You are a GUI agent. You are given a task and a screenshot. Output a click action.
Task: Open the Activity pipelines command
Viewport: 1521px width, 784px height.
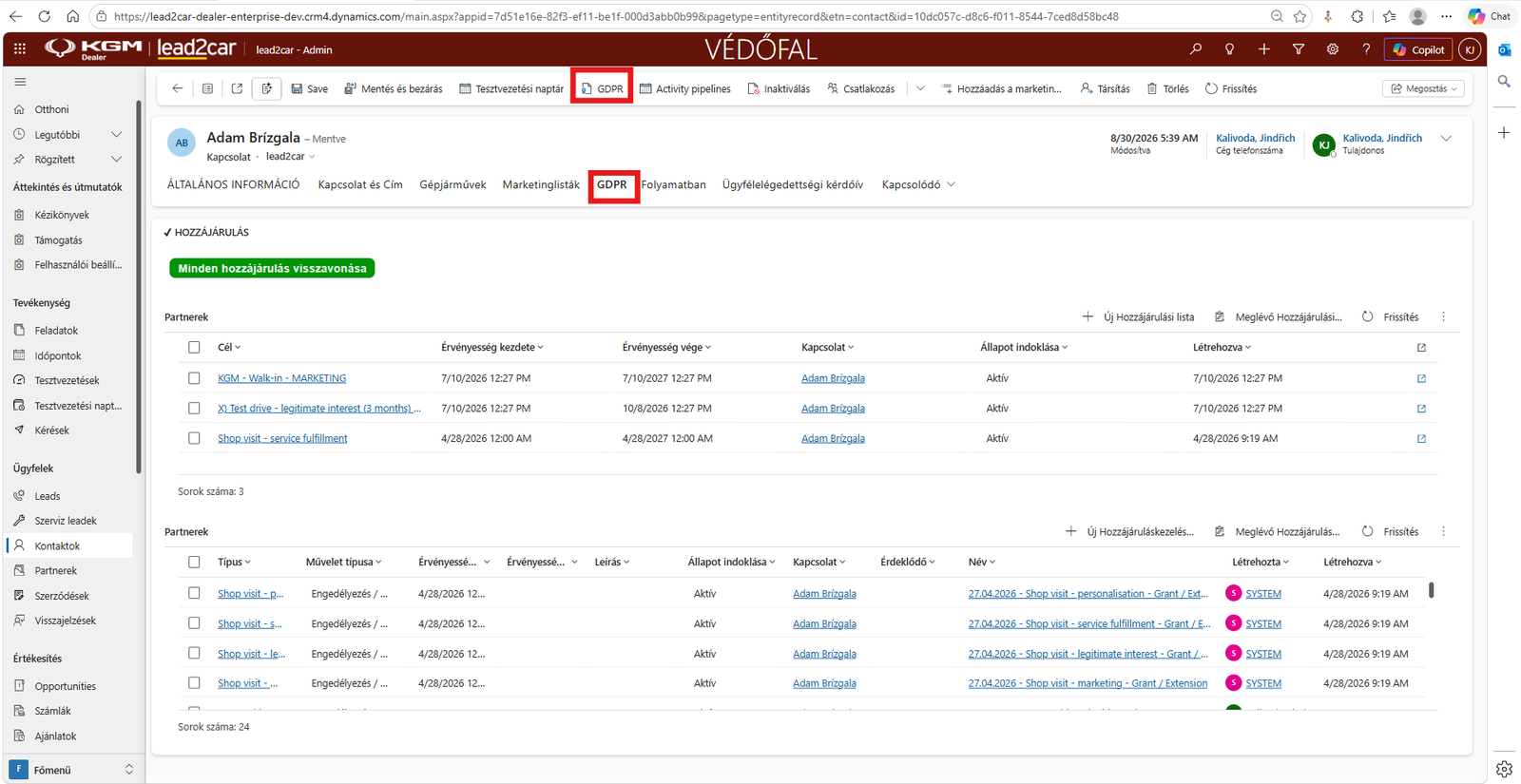(x=685, y=88)
